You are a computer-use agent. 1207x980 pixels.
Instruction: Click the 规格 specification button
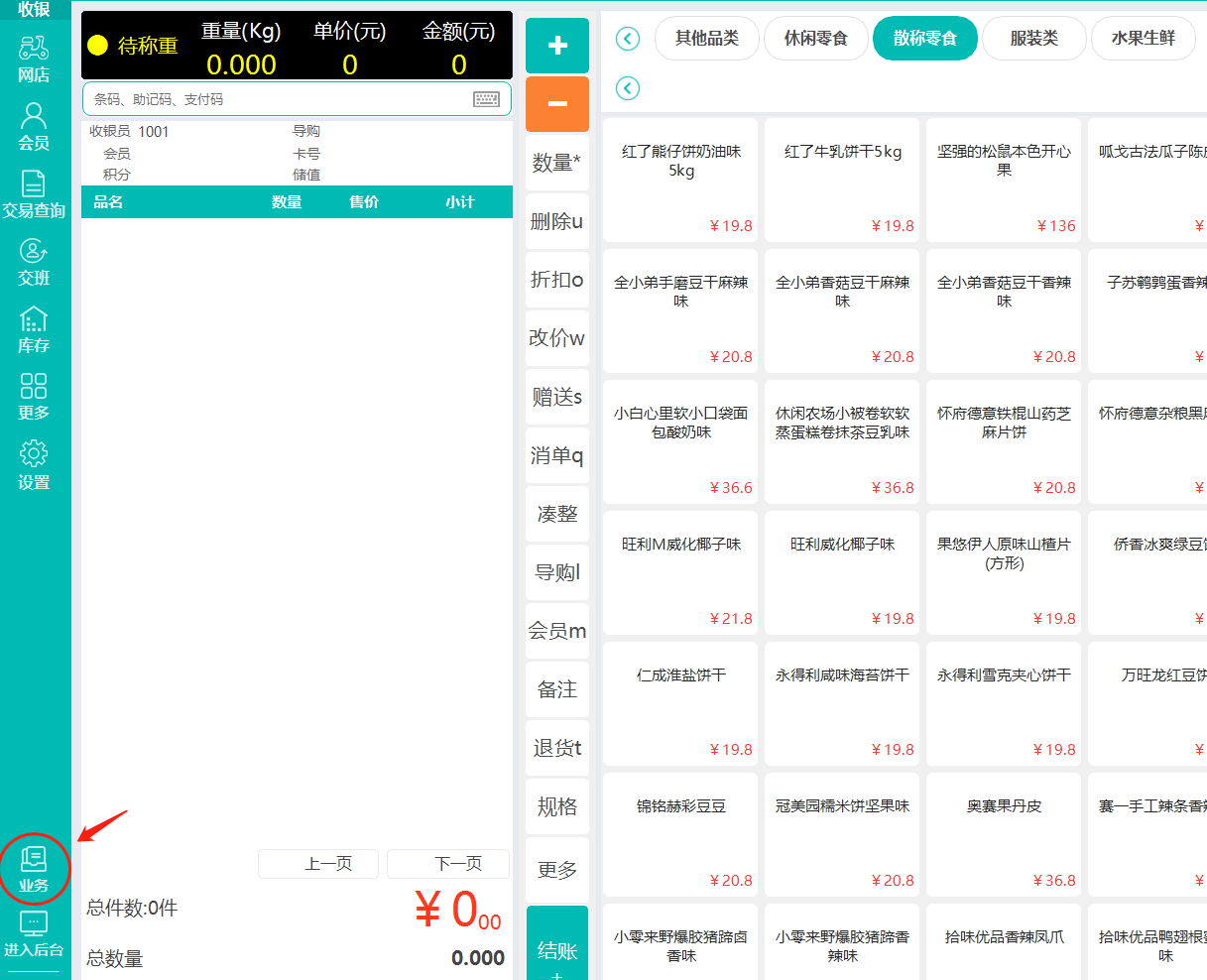(557, 806)
